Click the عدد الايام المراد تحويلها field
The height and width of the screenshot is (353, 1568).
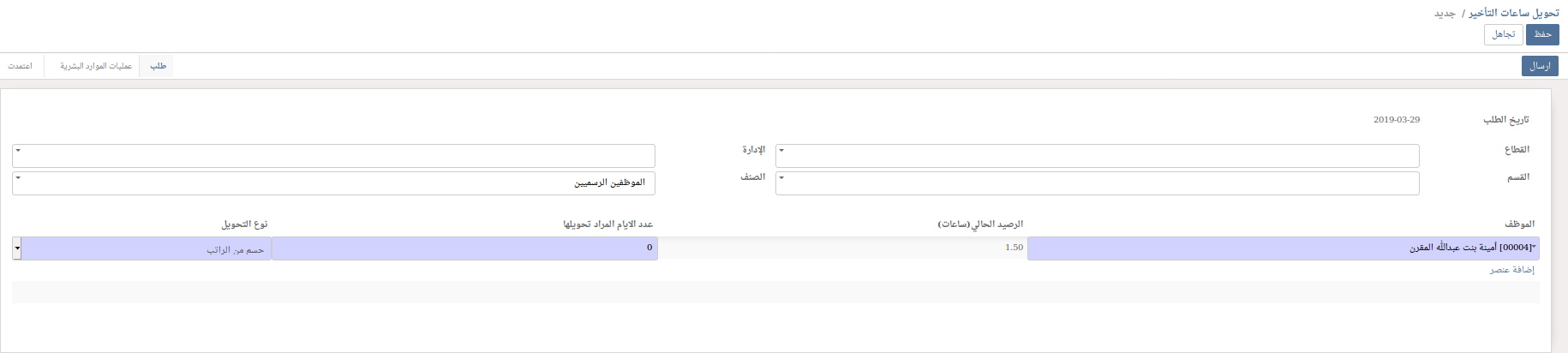pyautogui.click(x=464, y=248)
